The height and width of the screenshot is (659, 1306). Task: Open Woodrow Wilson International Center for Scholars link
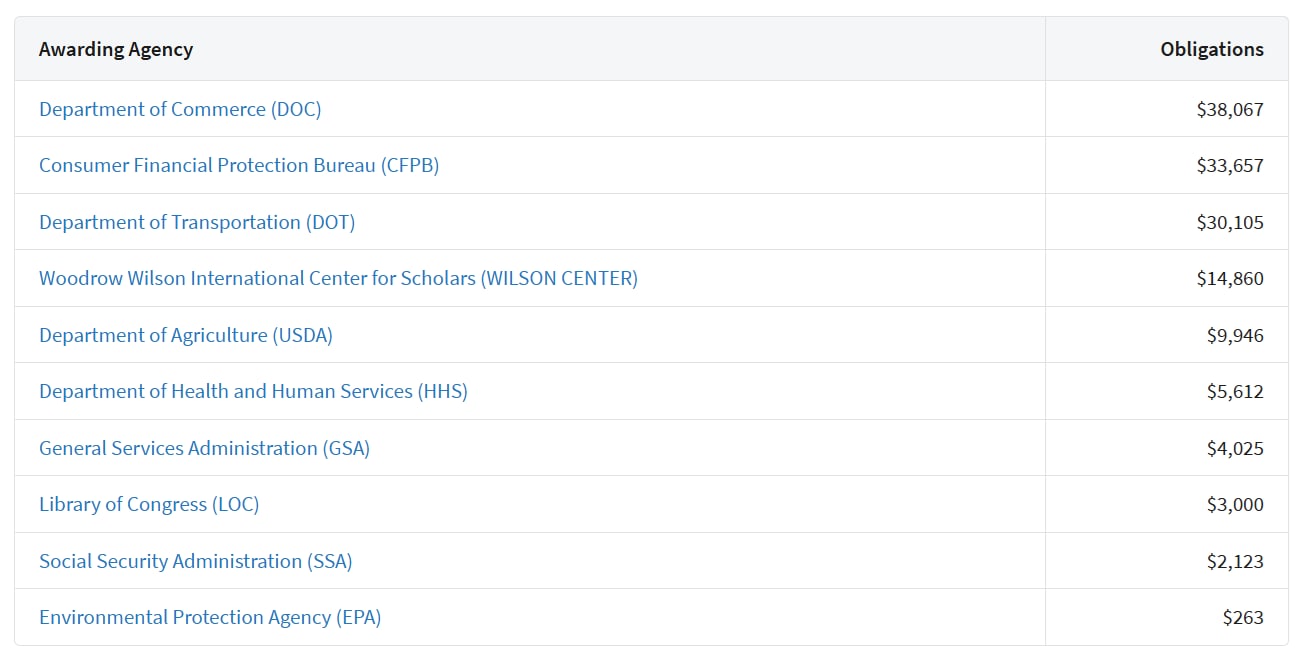(338, 278)
